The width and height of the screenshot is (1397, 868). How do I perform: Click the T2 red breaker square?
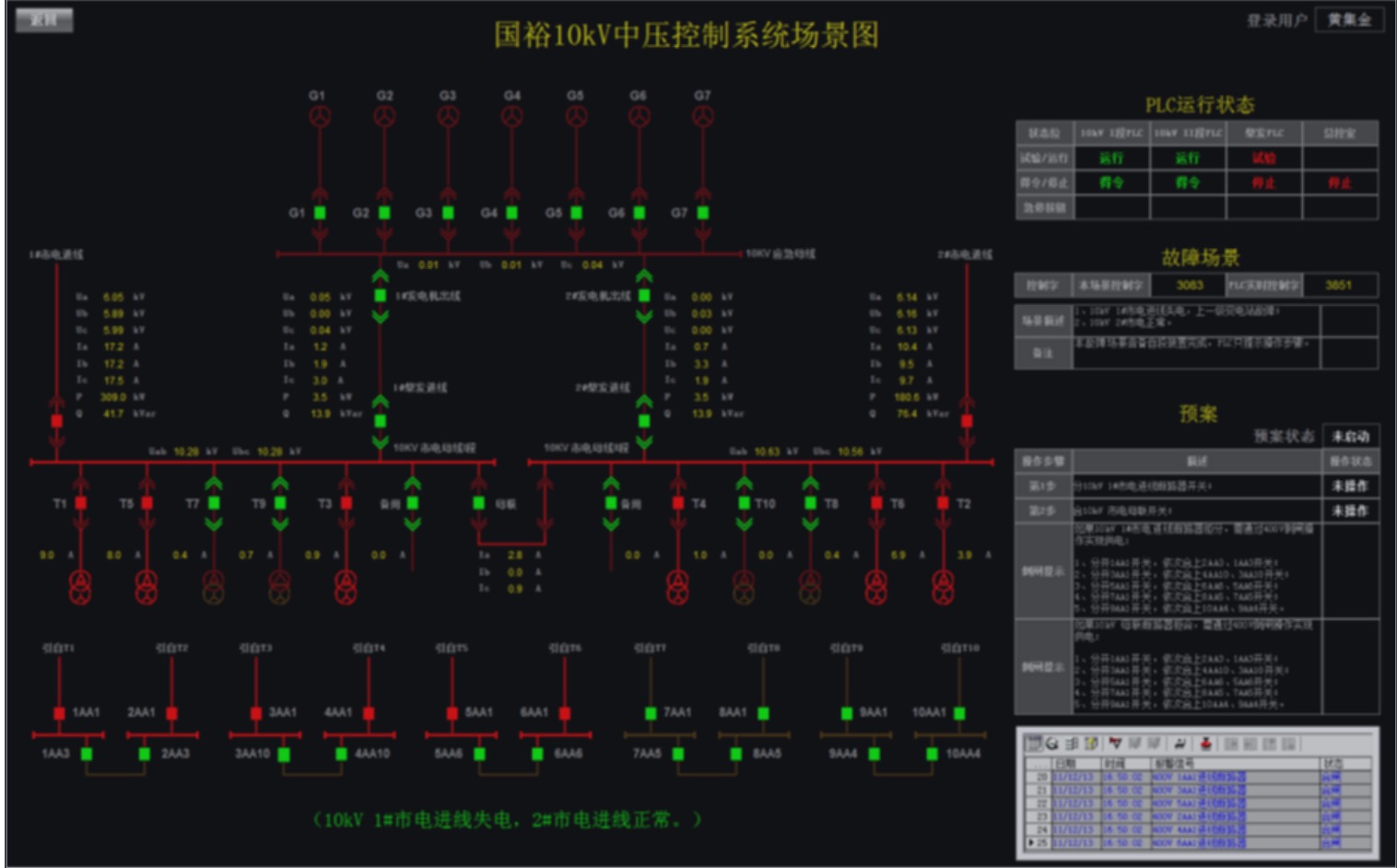pyautogui.click(x=943, y=503)
